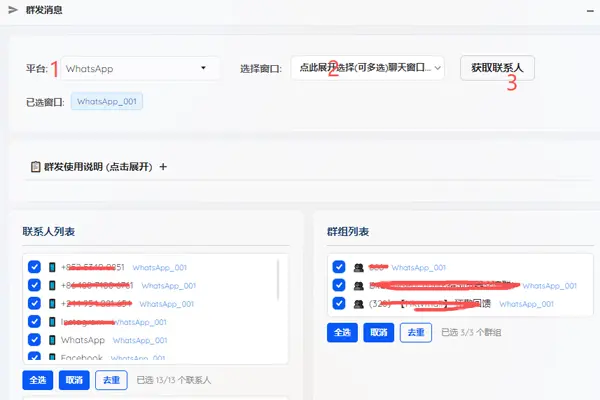Click 去重 under the contact list
This screenshot has width=600, height=400.
click(x=111, y=380)
